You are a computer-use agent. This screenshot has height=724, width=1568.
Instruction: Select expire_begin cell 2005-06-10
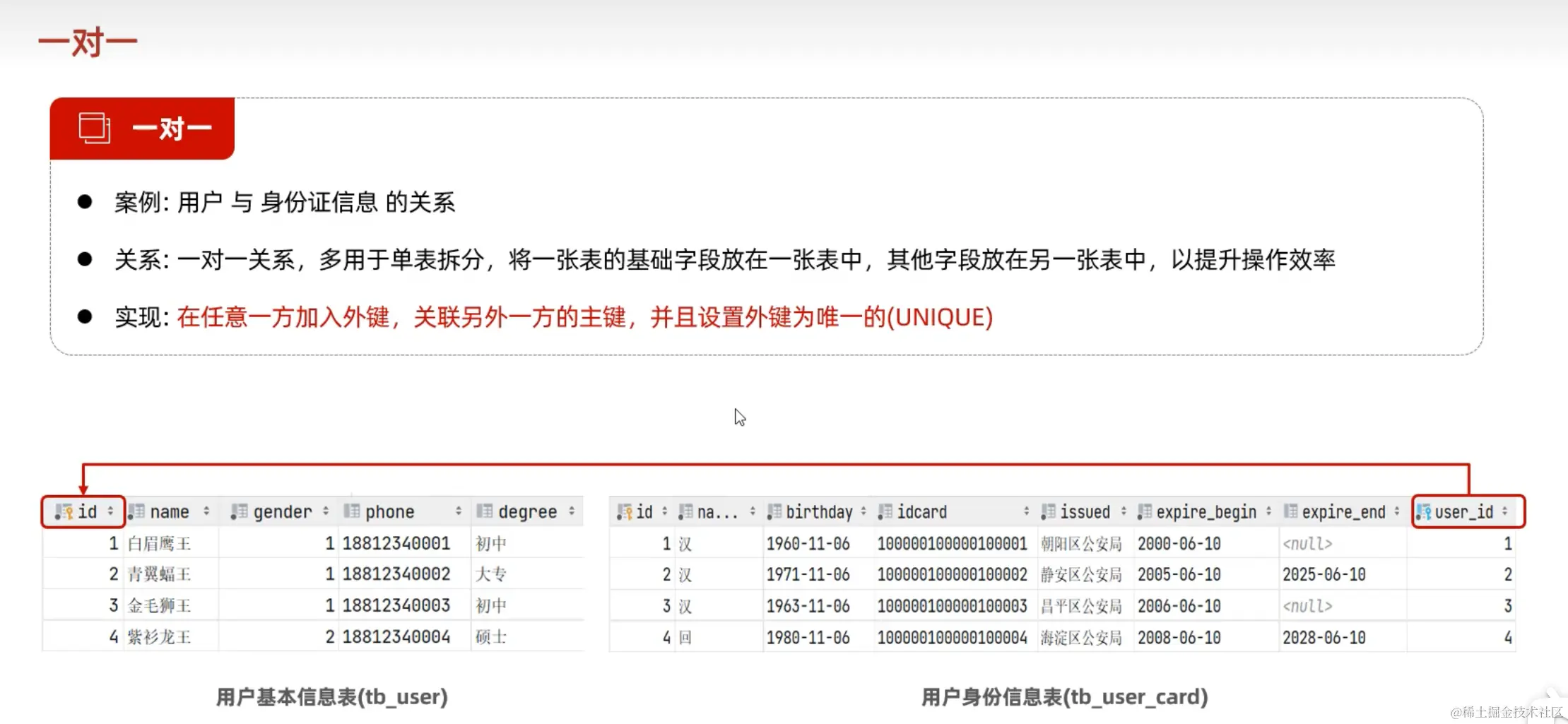pos(1179,574)
